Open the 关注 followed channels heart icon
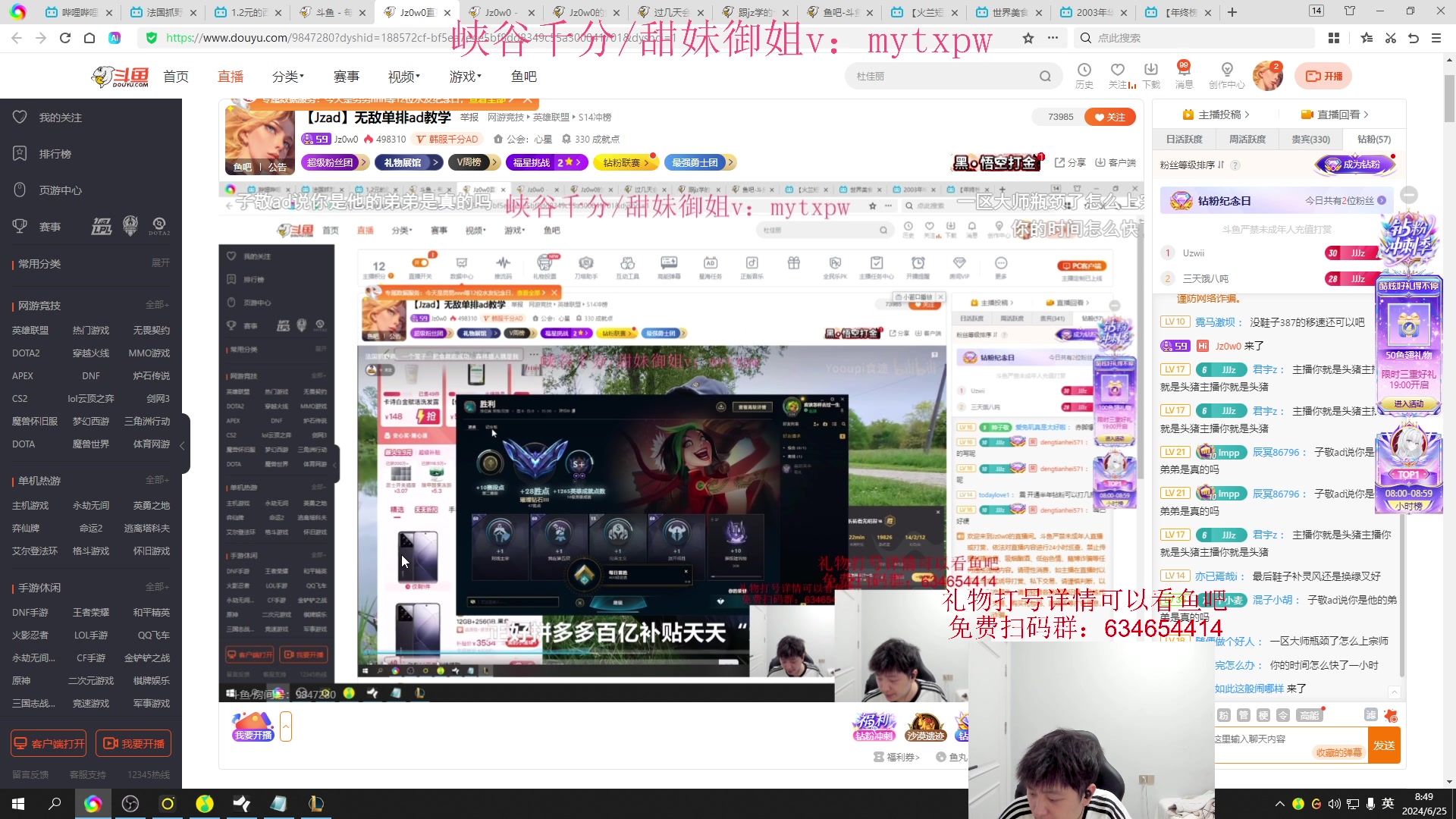Screen dimensions: 1456x819 (1117, 75)
